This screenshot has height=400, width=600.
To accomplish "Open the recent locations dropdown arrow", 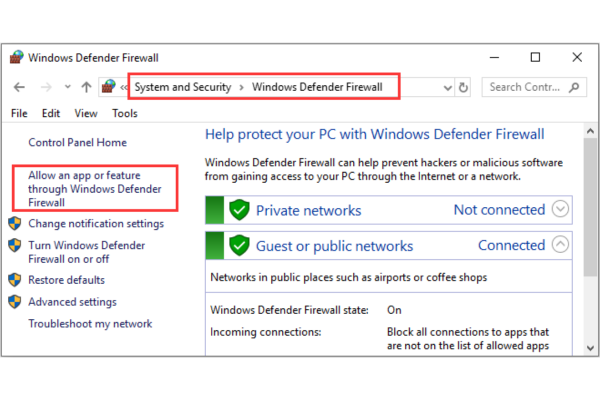I will coord(68,88).
